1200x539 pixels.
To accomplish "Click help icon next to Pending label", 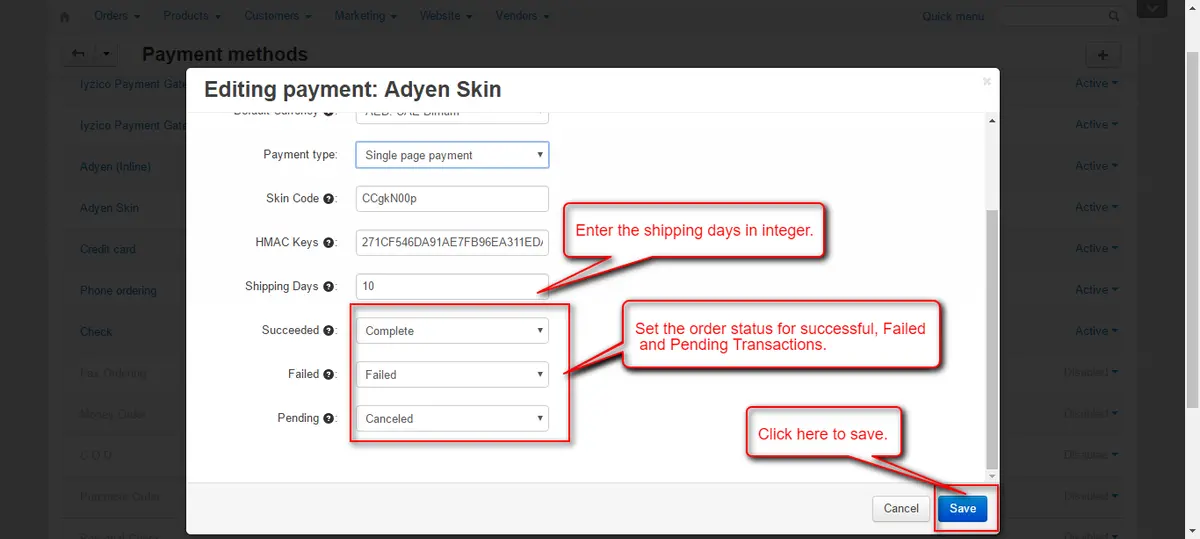I will click(x=328, y=419).
